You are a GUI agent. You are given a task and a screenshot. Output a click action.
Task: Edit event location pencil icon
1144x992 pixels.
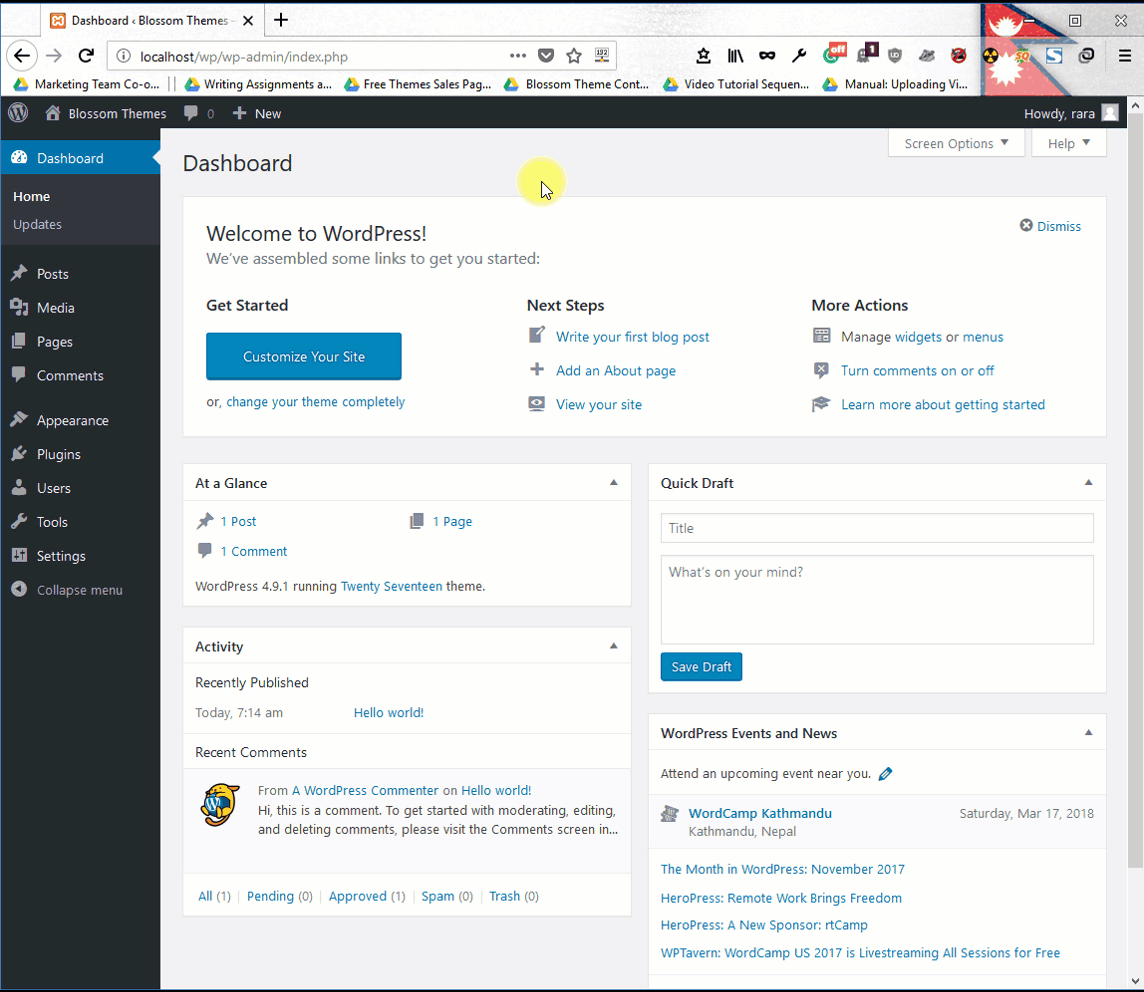coord(886,774)
